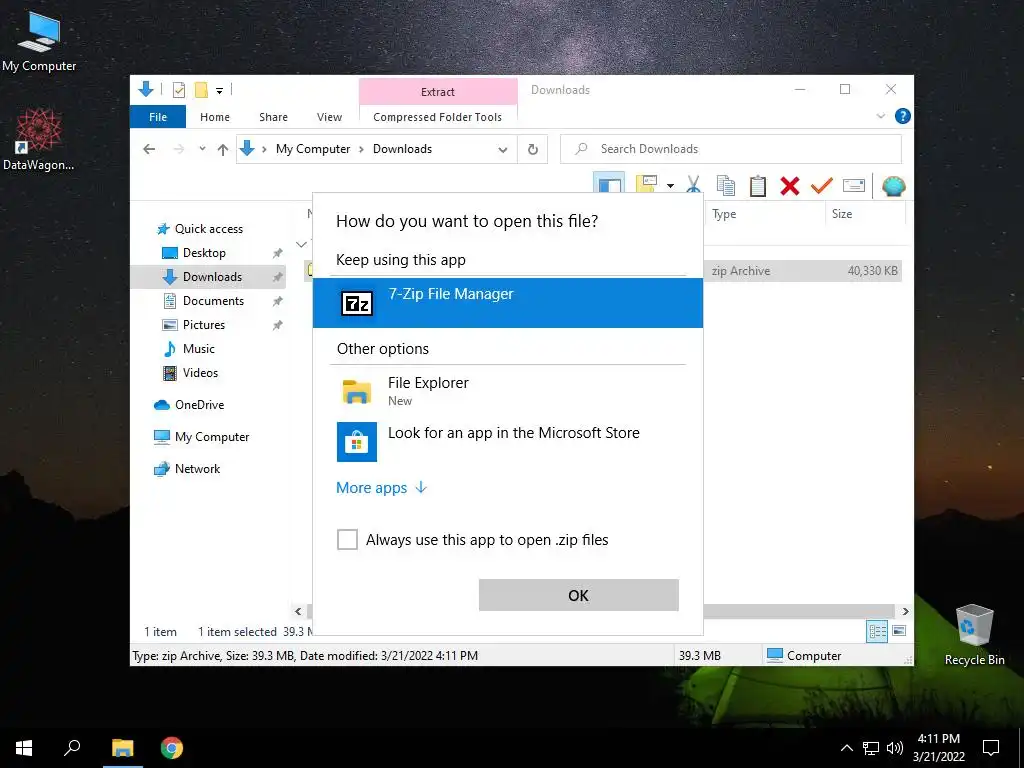
Task: Open My Computer desktop icon
Action: tap(39, 42)
